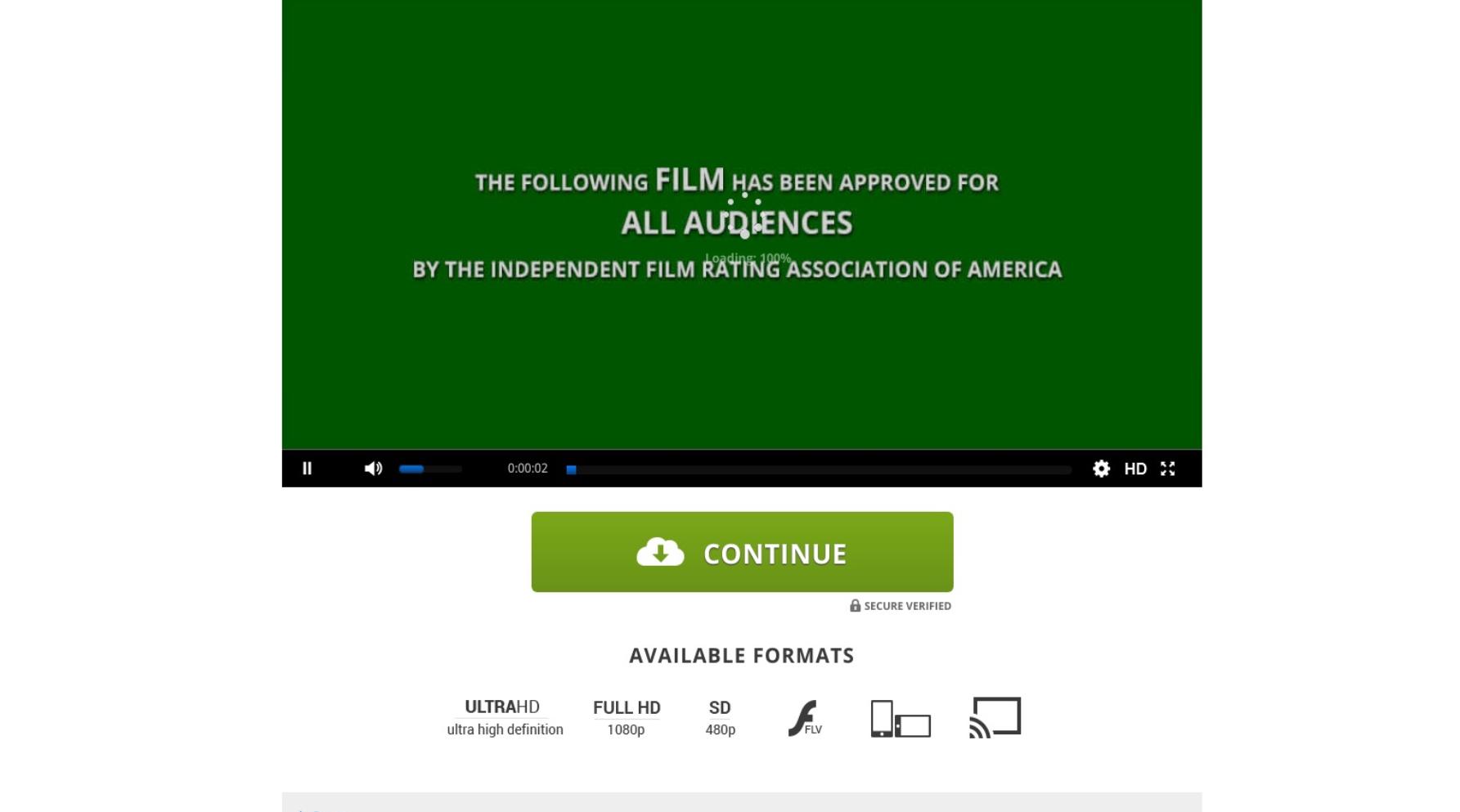Click the AVAILABLE FORMATS heading
Screen dimensions: 1460x812
click(x=742, y=656)
